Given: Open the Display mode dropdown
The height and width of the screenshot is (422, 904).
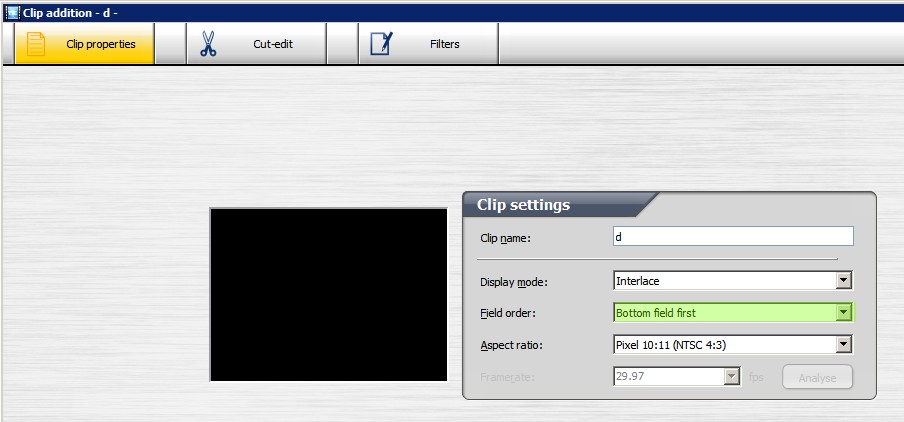Looking at the screenshot, I should point(844,281).
